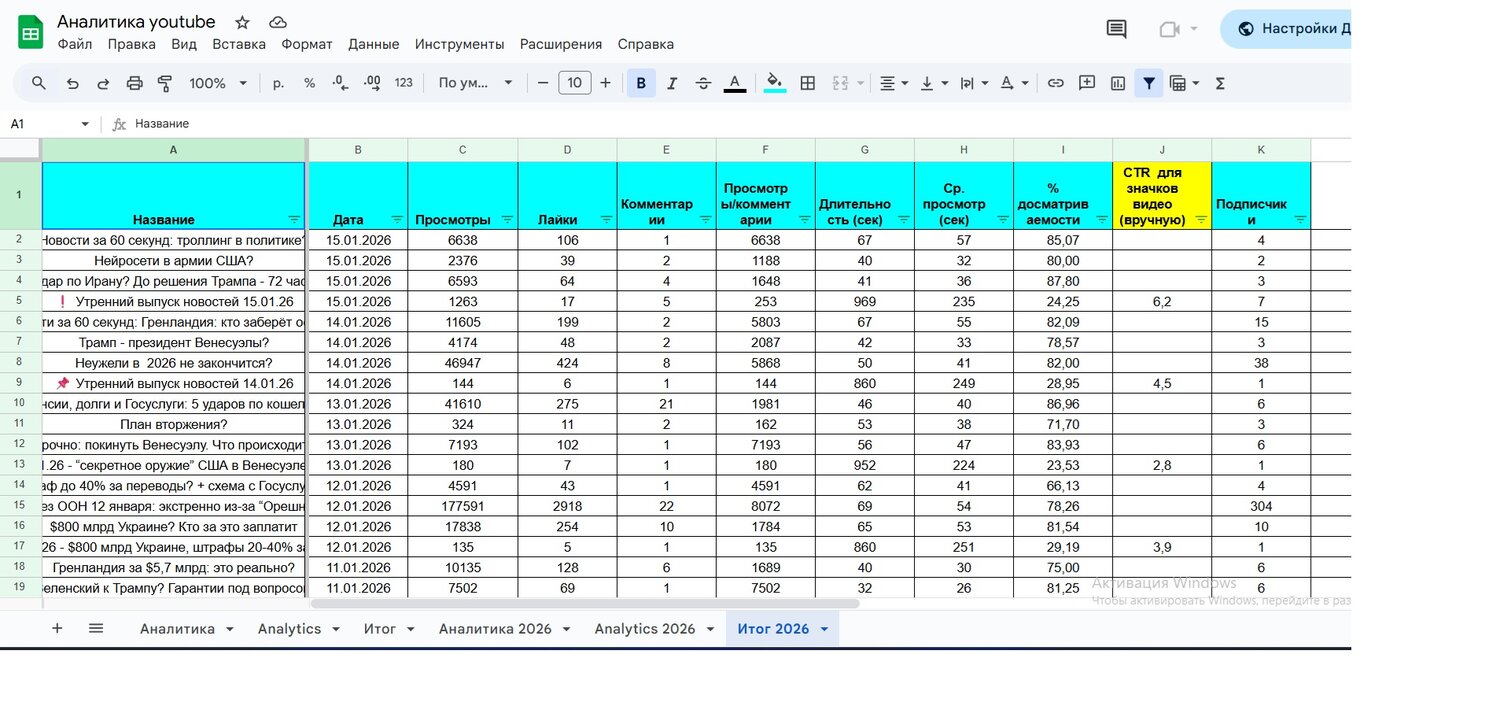Decrease the font size with the minus button
The height and width of the screenshot is (706, 1500).
click(x=543, y=83)
